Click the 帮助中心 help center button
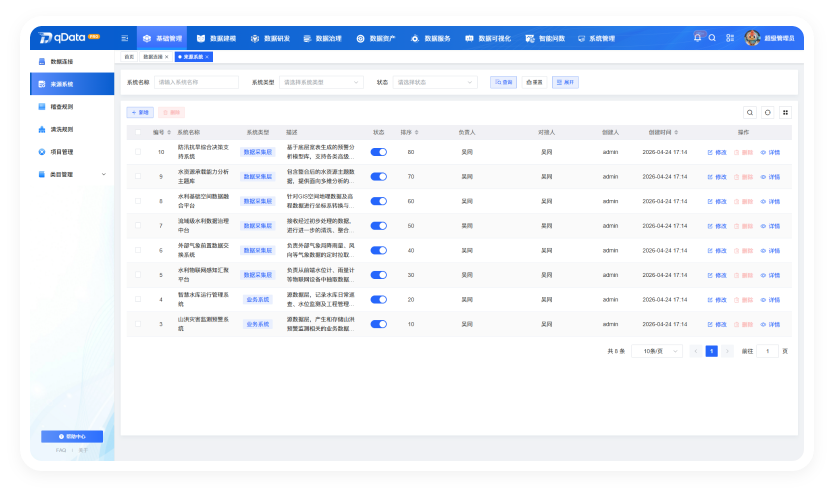 coord(72,437)
